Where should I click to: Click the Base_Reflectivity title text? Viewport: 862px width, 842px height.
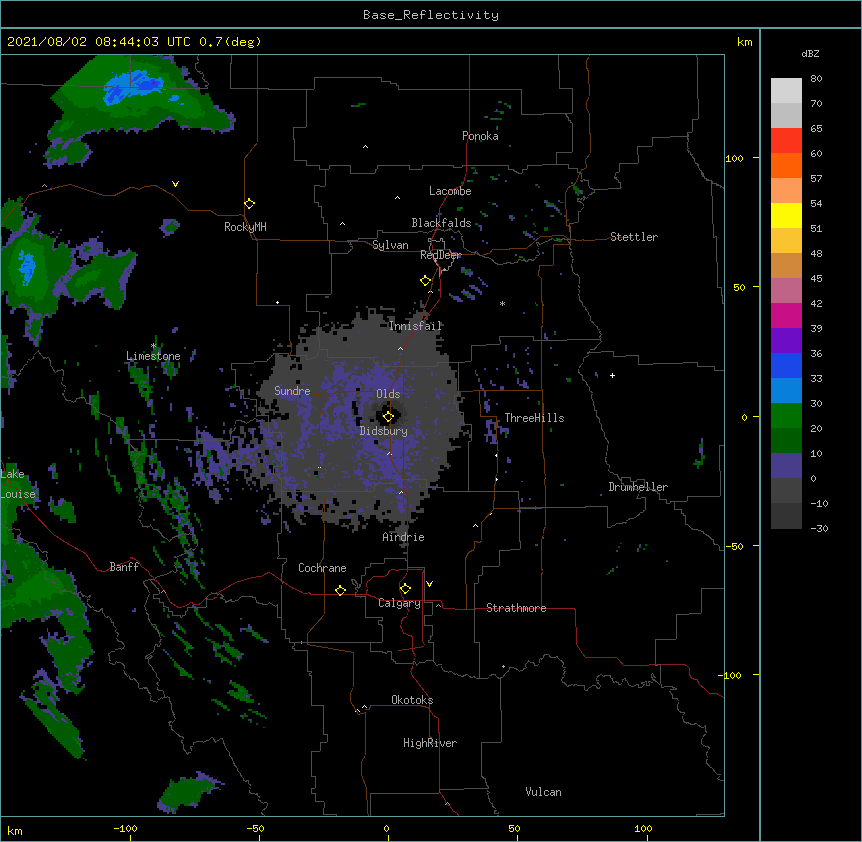point(431,15)
